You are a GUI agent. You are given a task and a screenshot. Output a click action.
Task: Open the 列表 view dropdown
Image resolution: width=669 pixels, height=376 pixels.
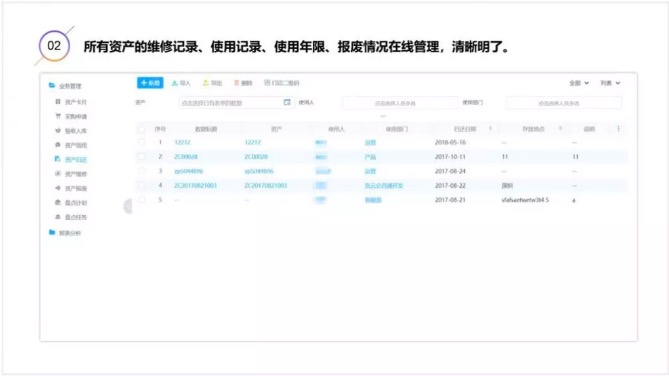610,83
